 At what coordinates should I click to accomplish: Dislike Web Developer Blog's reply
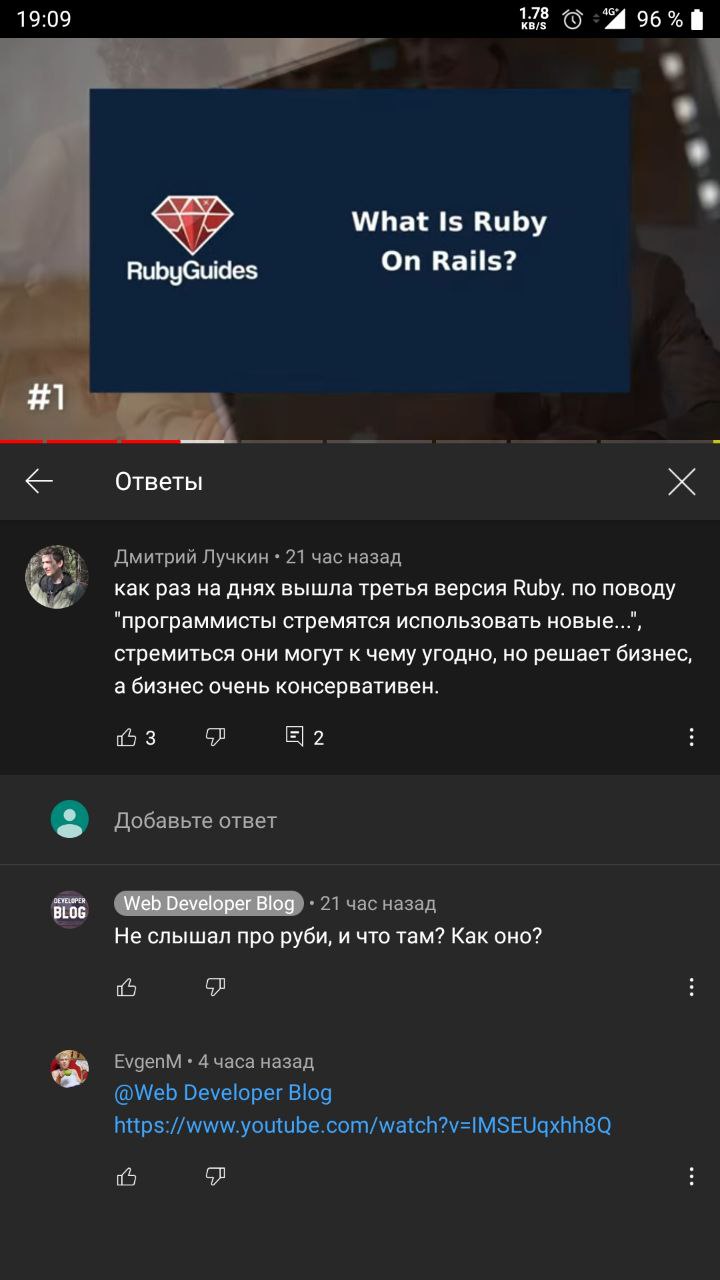[x=215, y=988]
